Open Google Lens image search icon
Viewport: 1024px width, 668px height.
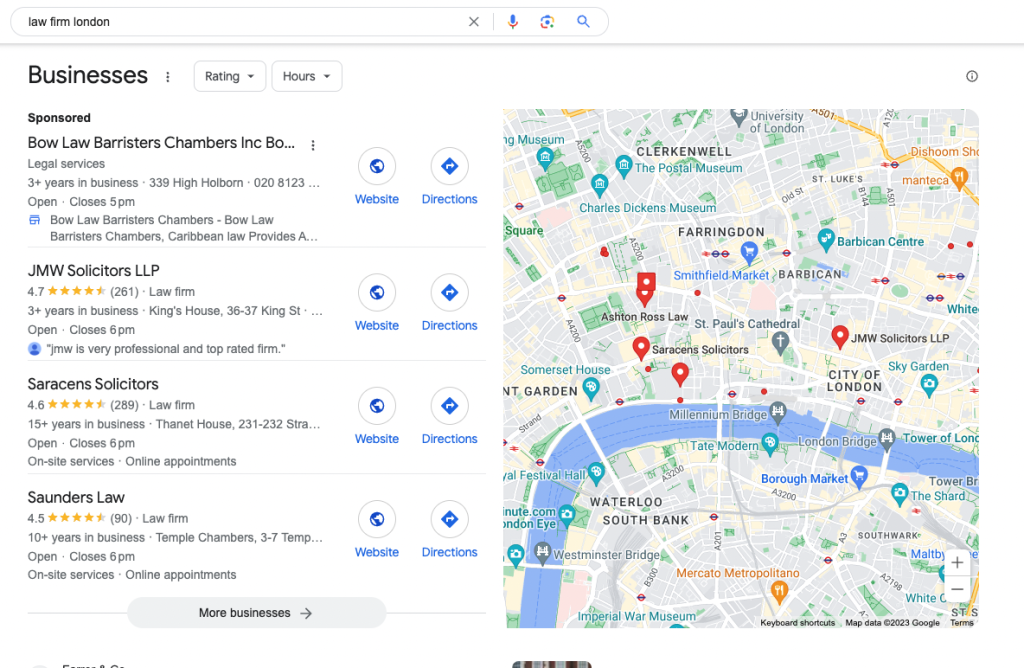point(547,22)
